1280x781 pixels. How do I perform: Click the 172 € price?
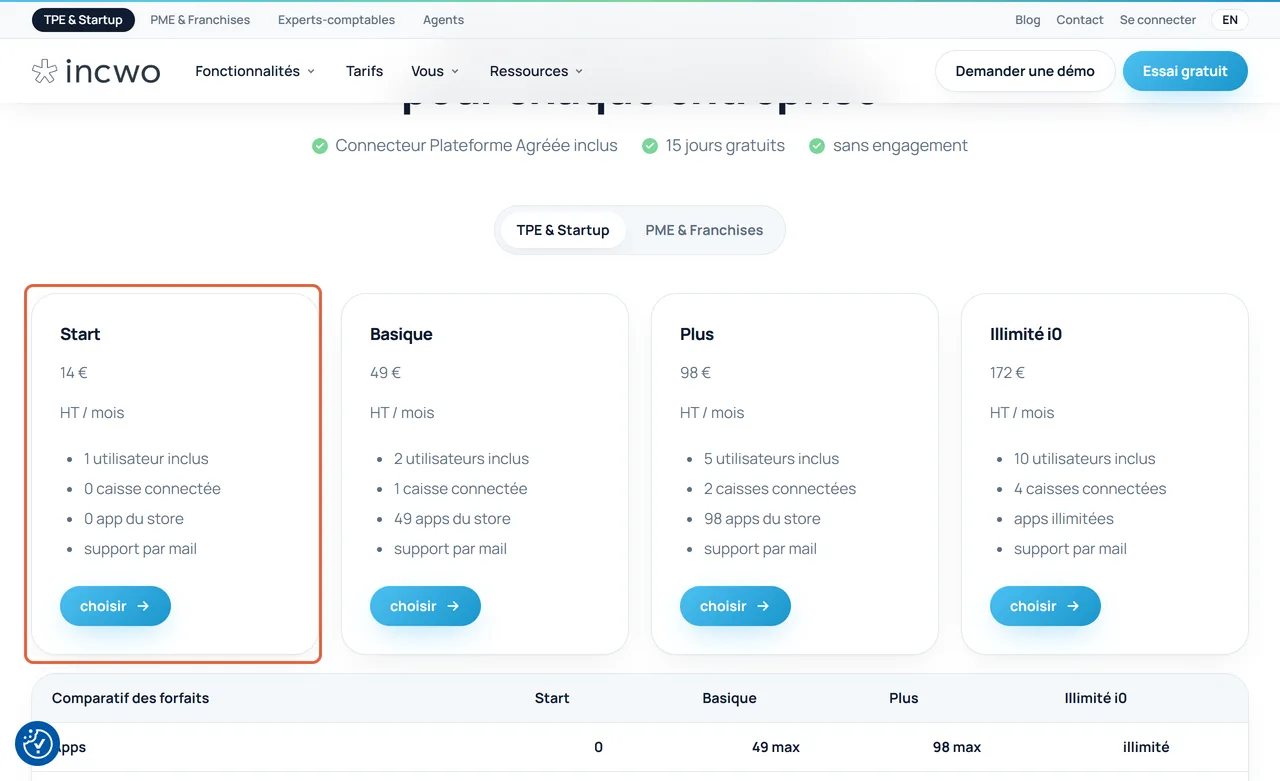coord(1007,373)
